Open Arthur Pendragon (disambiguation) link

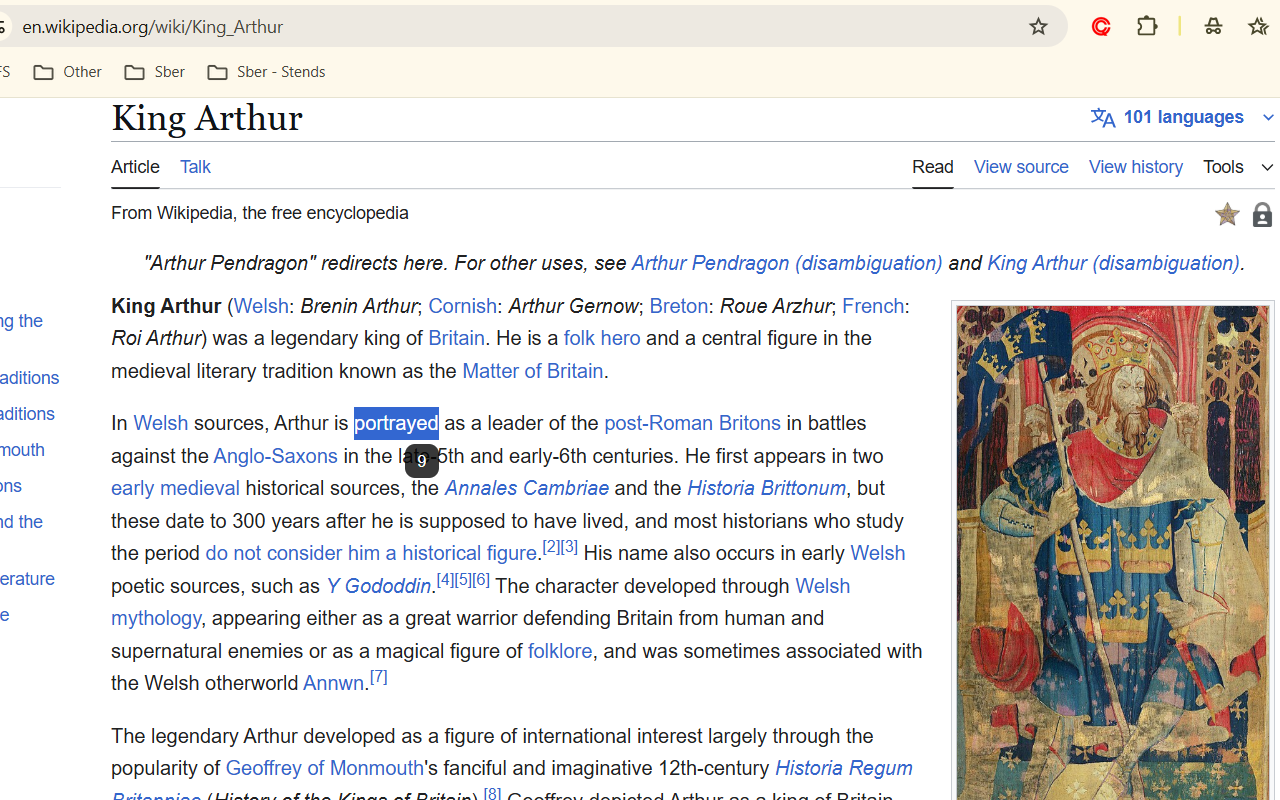coord(787,263)
